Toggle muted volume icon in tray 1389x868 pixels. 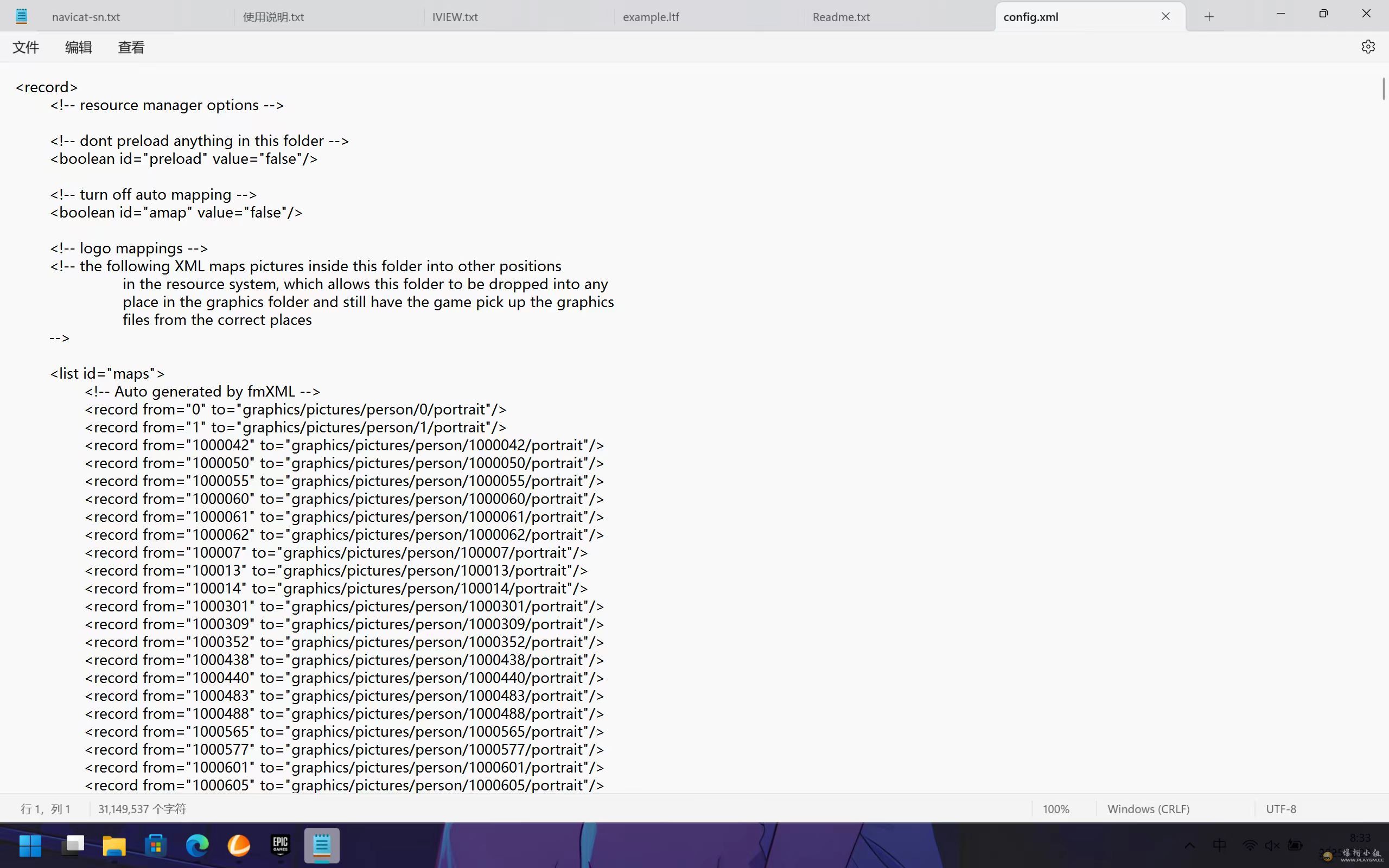tap(1272, 845)
